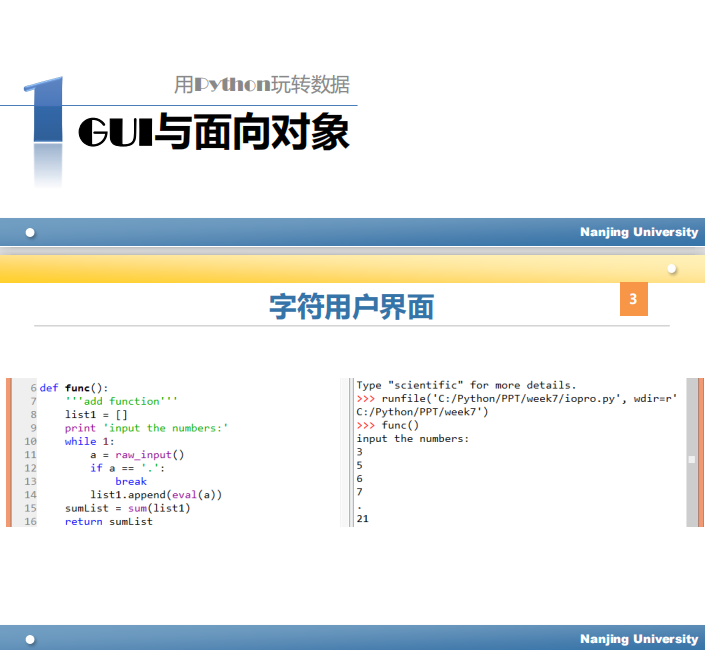Click the white dot on the yellow banner
This screenshot has width=705, height=650.
672,269
